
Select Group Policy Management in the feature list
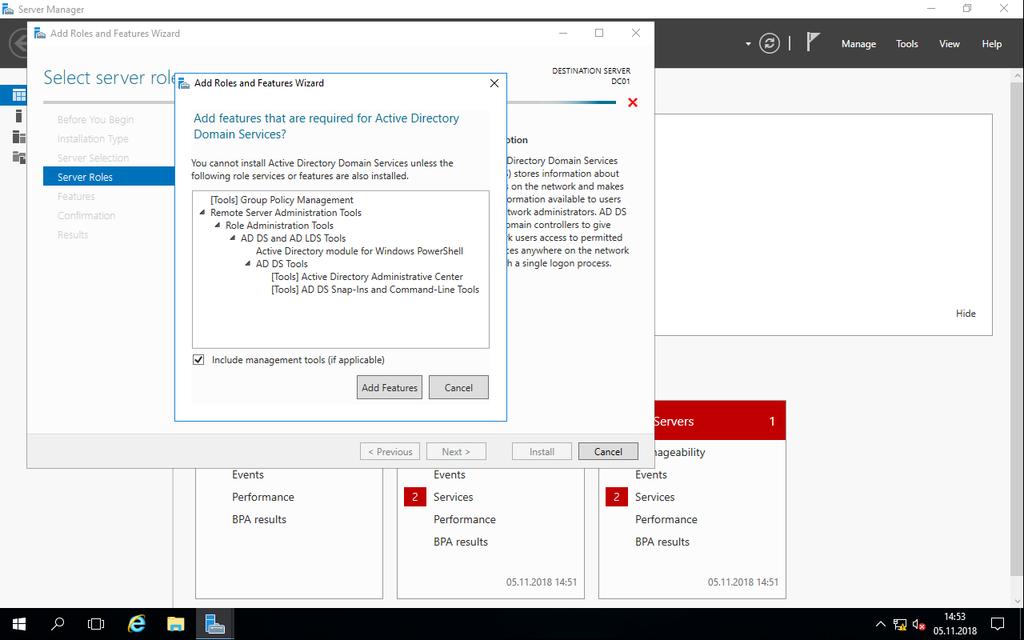281,200
